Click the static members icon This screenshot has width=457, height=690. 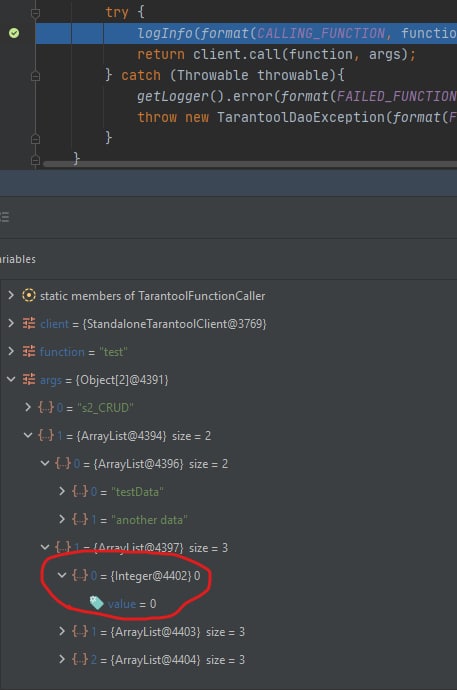click(29, 295)
